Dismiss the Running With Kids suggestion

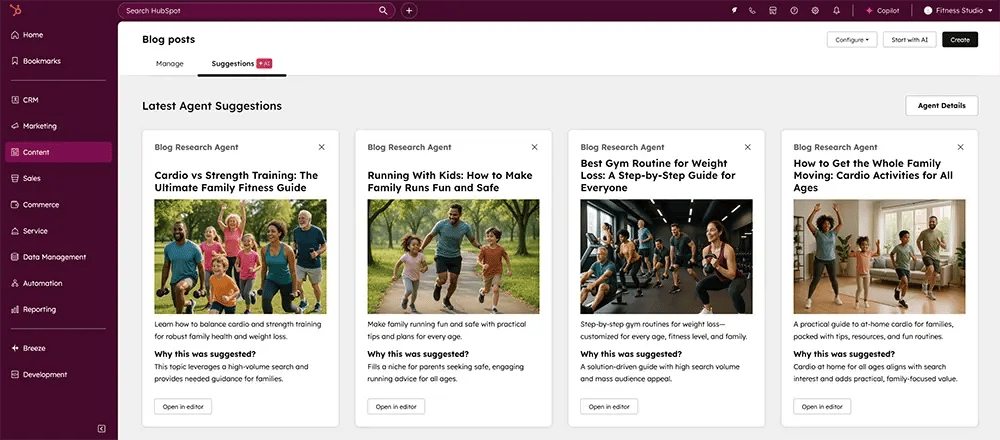(534, 147)
